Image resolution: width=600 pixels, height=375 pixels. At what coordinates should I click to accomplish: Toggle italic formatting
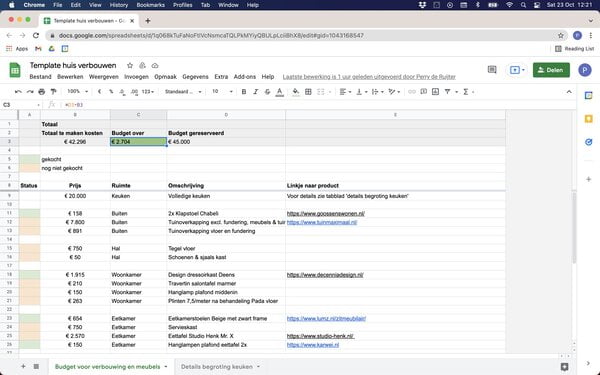(256, 92)
